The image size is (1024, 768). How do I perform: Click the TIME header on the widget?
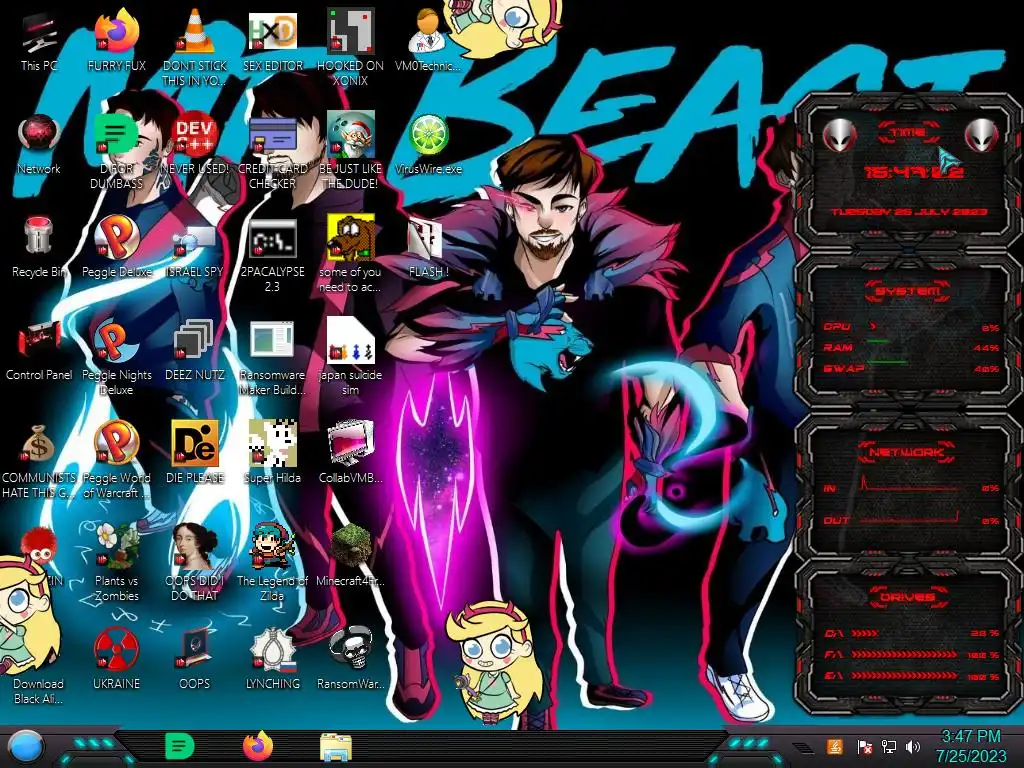click(x=908, y=133)
